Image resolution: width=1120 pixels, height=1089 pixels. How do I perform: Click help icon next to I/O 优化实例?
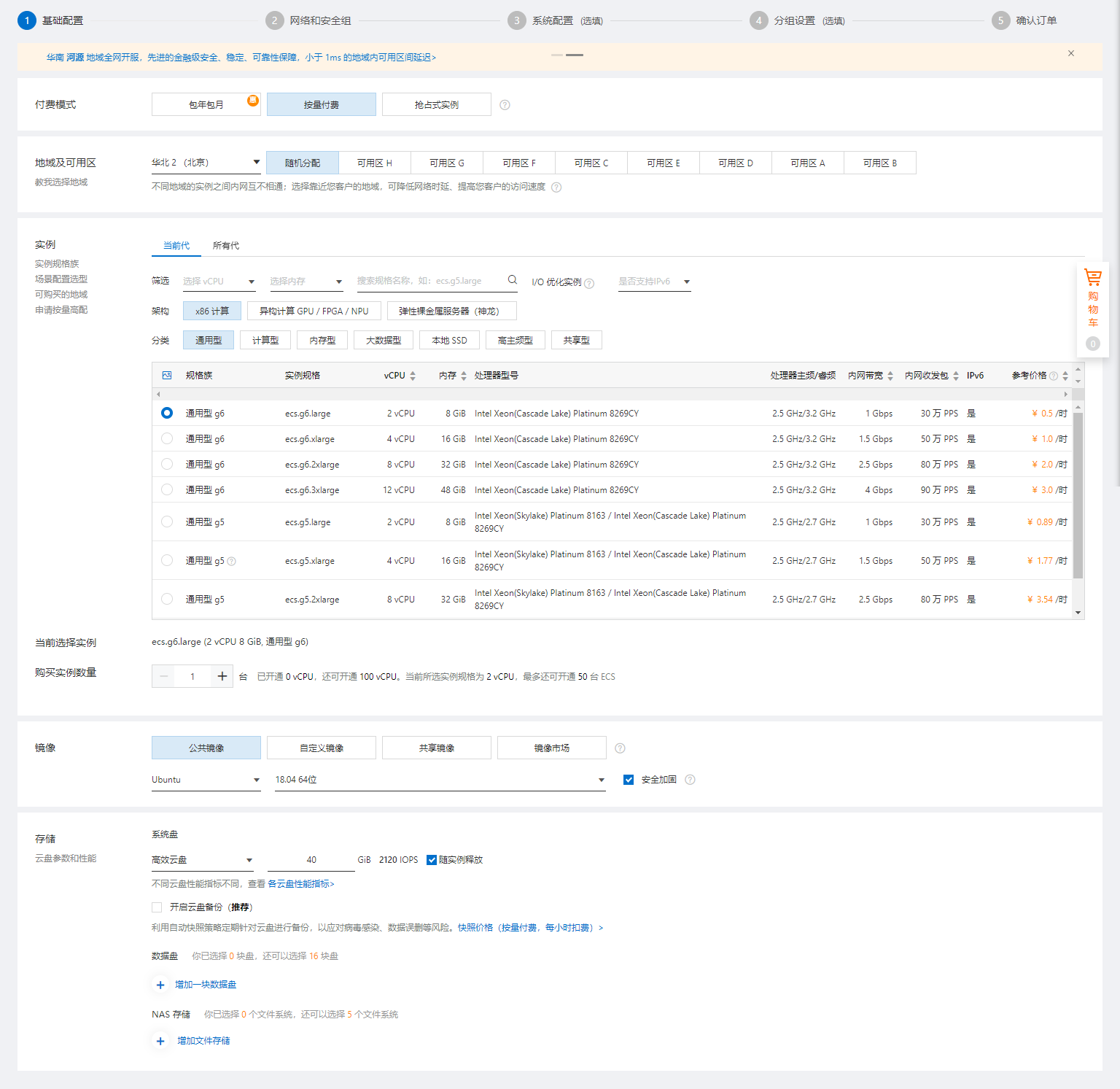(589, 283)
